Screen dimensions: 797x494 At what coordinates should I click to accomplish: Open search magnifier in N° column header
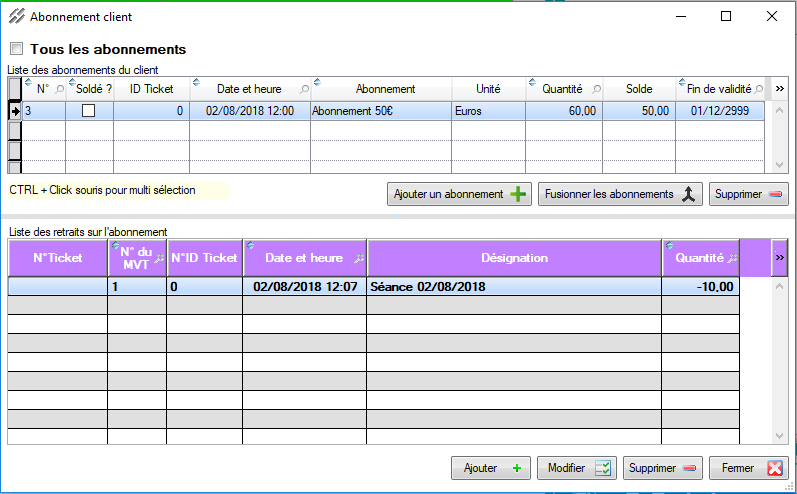click(x=59, y=89)
